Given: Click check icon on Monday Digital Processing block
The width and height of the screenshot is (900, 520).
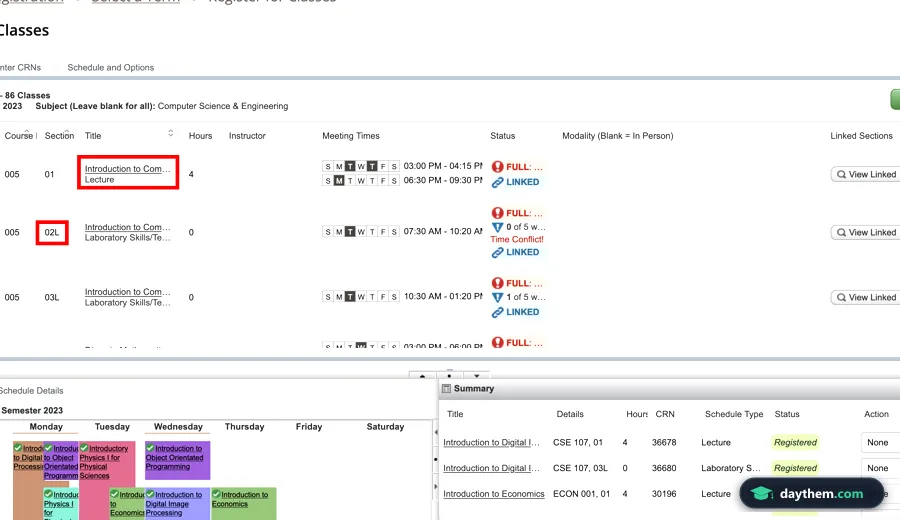Looking at the screenshot, I should coord(18,448).
